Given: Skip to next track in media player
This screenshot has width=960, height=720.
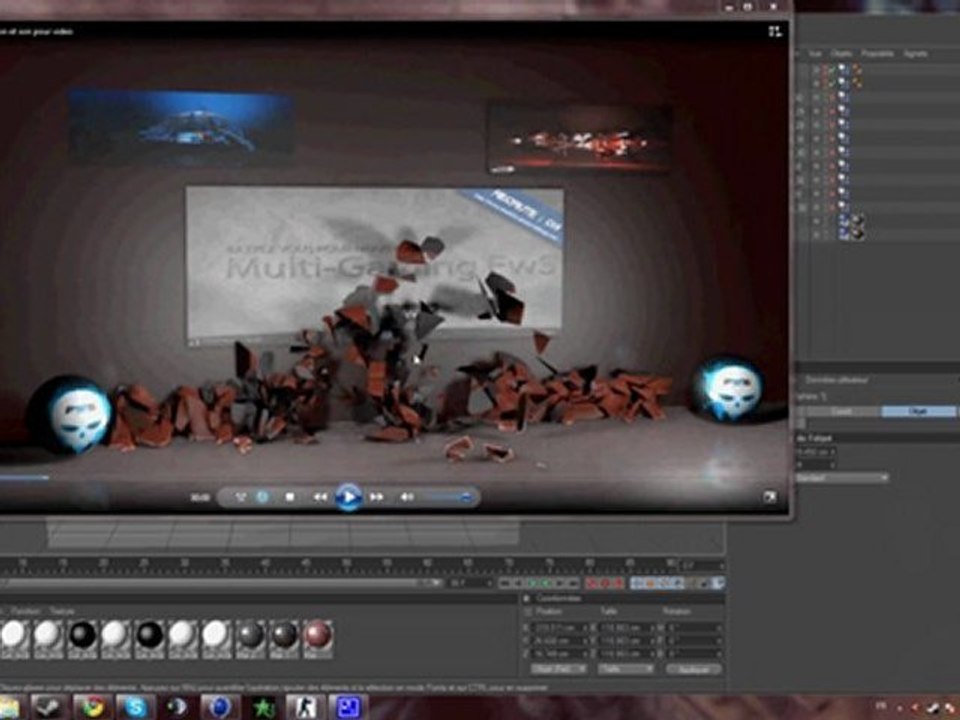Looking at the screenshot, I should pyautogui.click(x=377, y=497).
